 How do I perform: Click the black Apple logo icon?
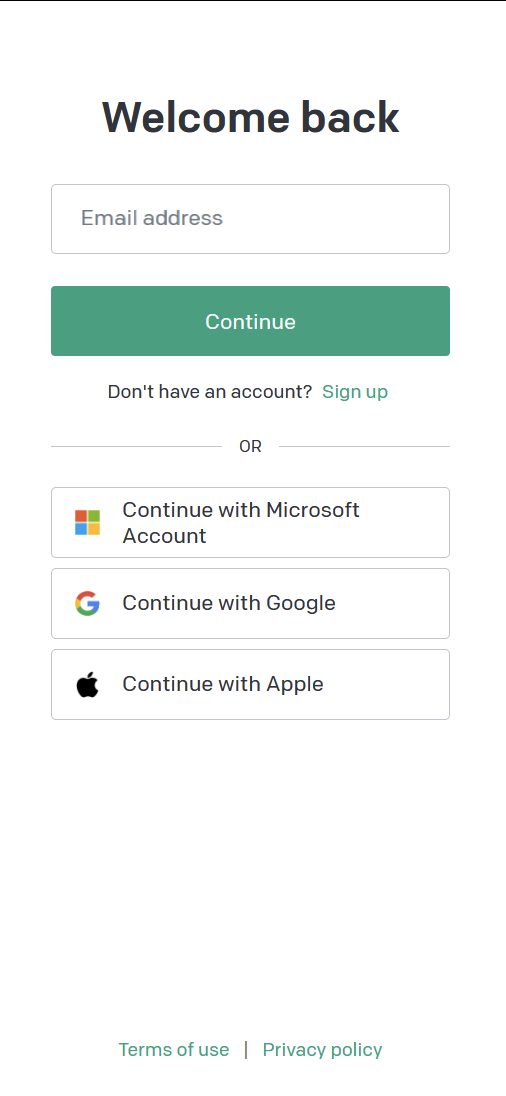tap(87, 684)
